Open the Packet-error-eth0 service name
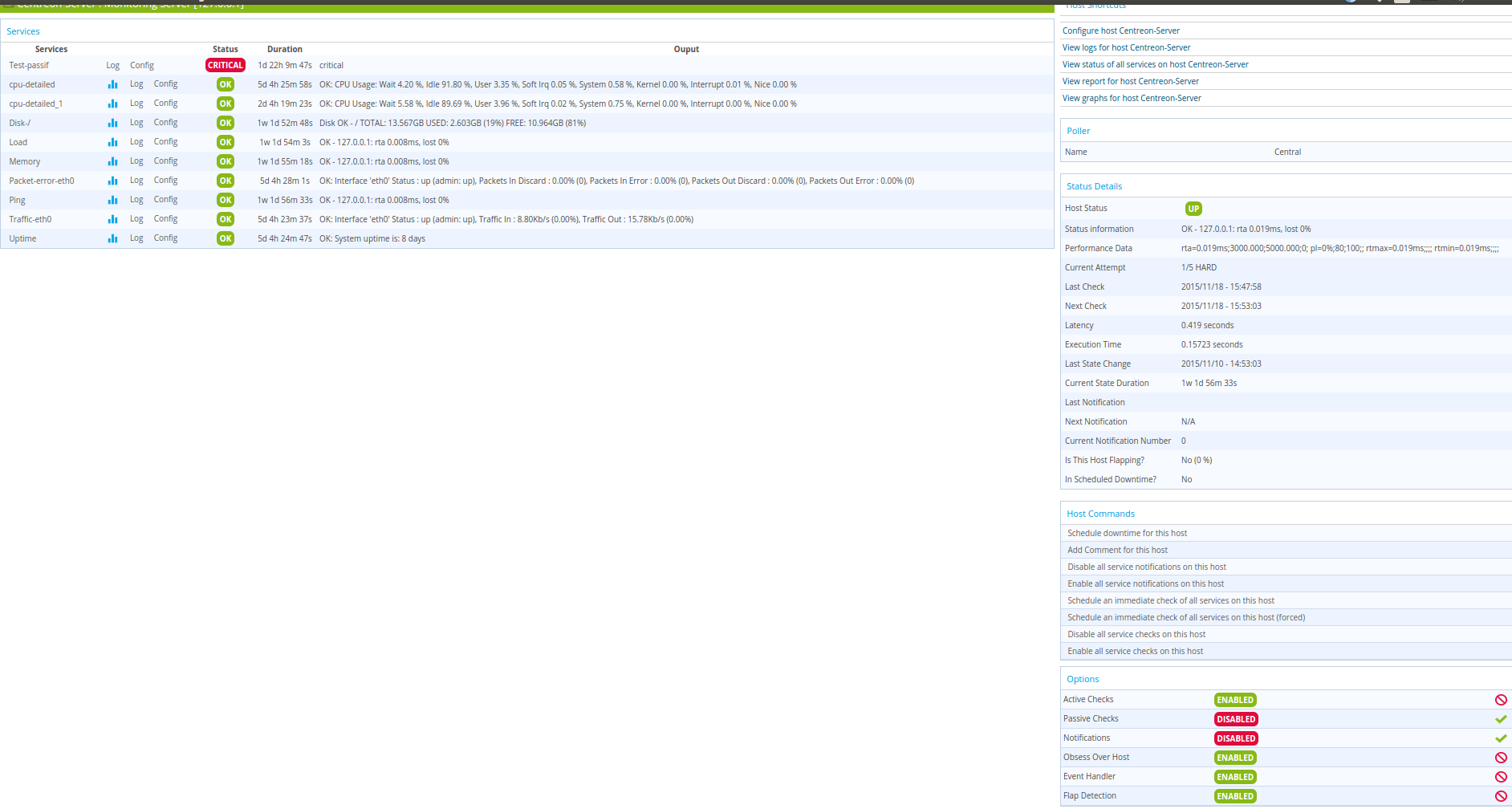Image resolution: width=1512 pixels, height=809 pixels. [x=42, y=181]
